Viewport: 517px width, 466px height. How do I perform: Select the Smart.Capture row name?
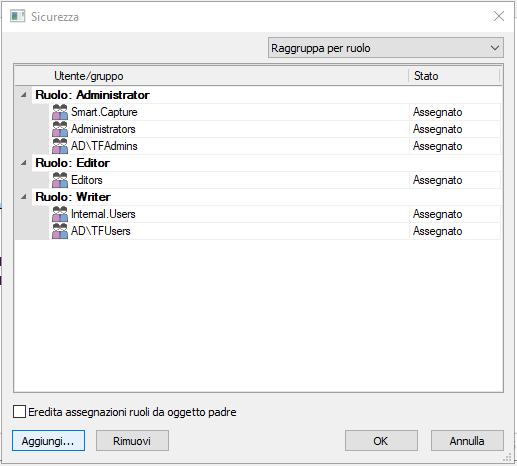tap(104, 112)
